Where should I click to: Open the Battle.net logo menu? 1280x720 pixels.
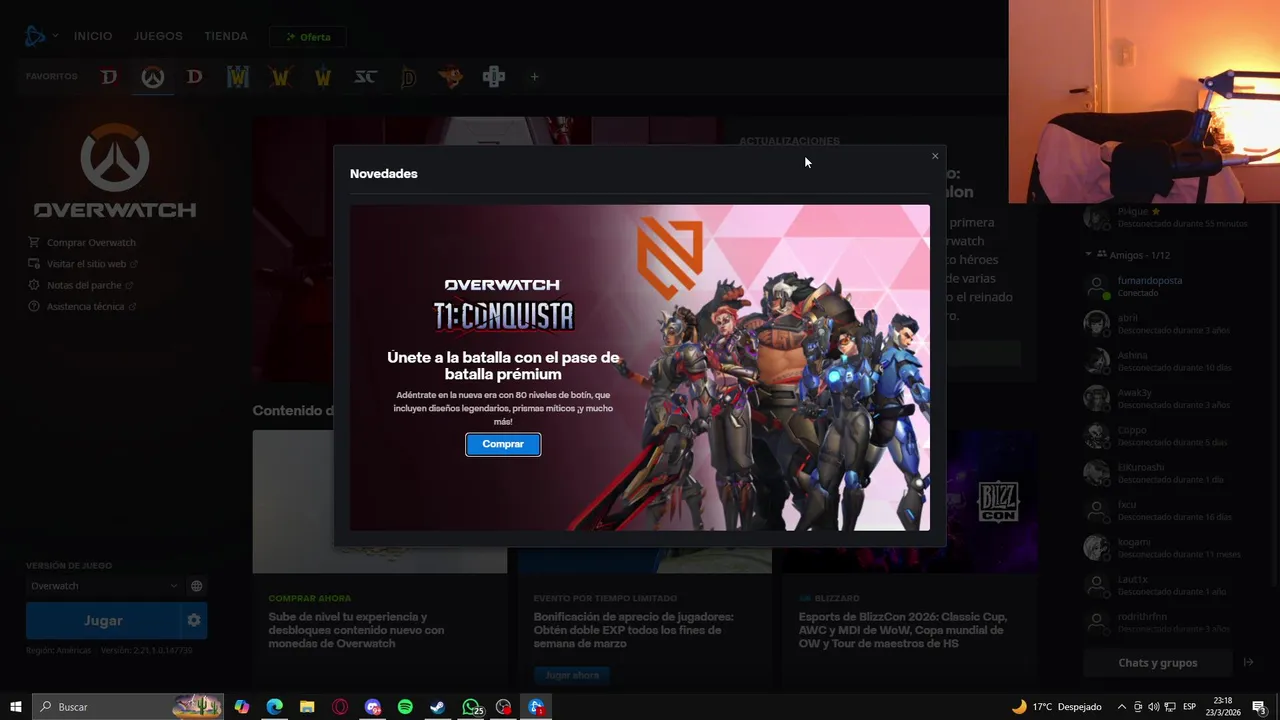tap(40, 36)
